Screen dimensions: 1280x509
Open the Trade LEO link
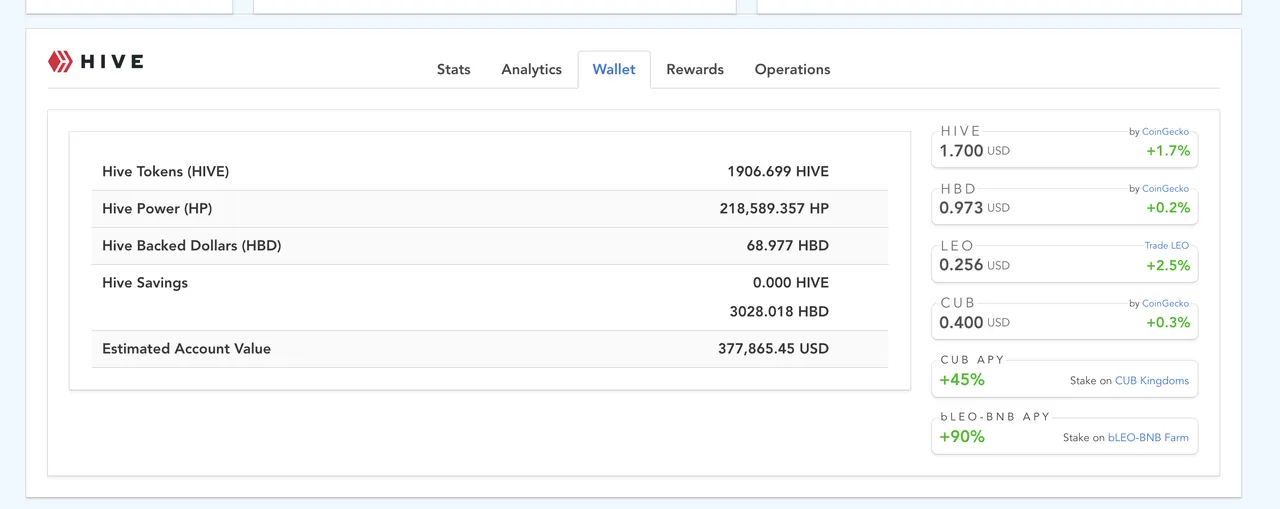click(1167, 245)
